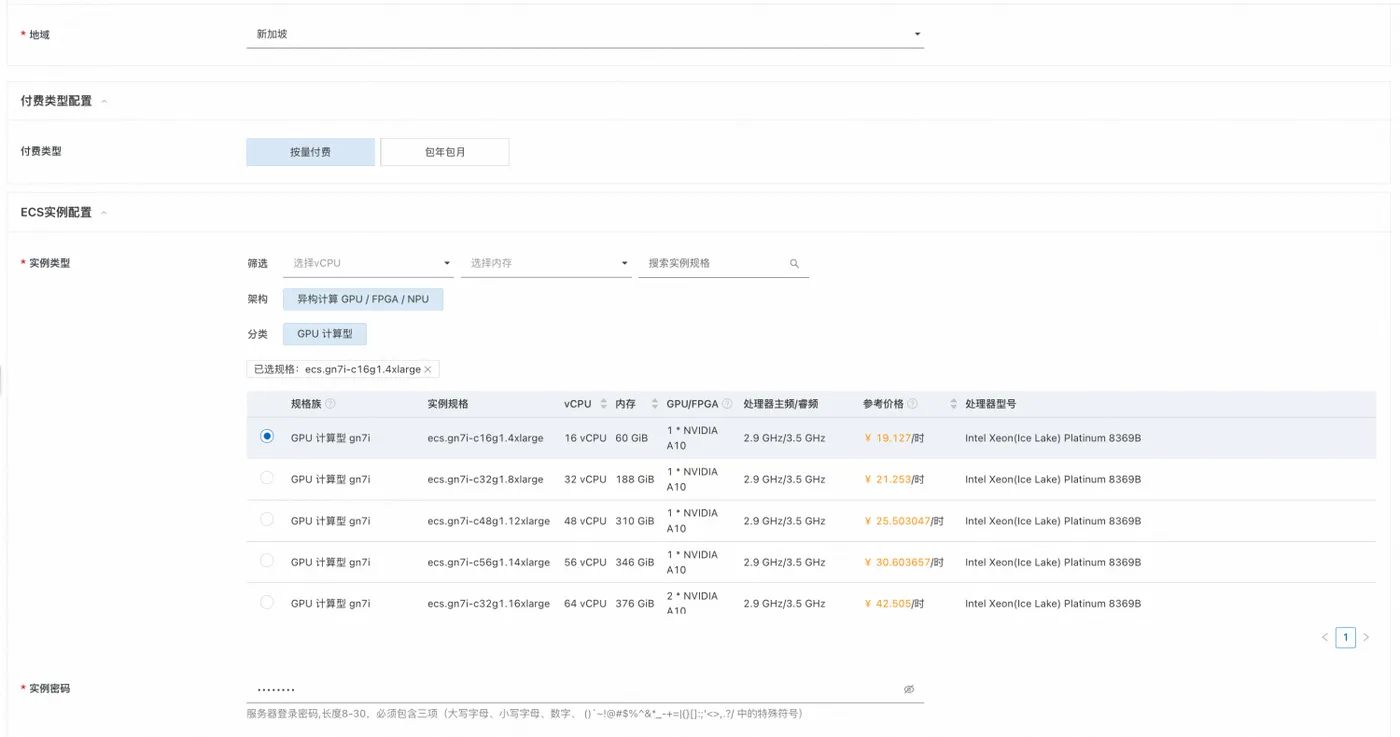Click help icon beside 参考价格 header
This screenshot has width=1400, height=737.
coord(912,404)
